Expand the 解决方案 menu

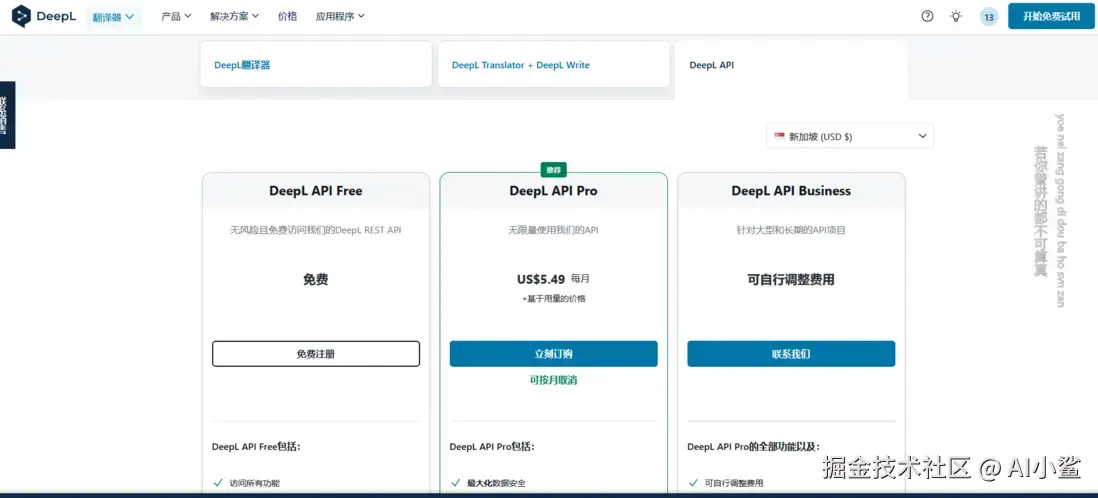(234, 16)
